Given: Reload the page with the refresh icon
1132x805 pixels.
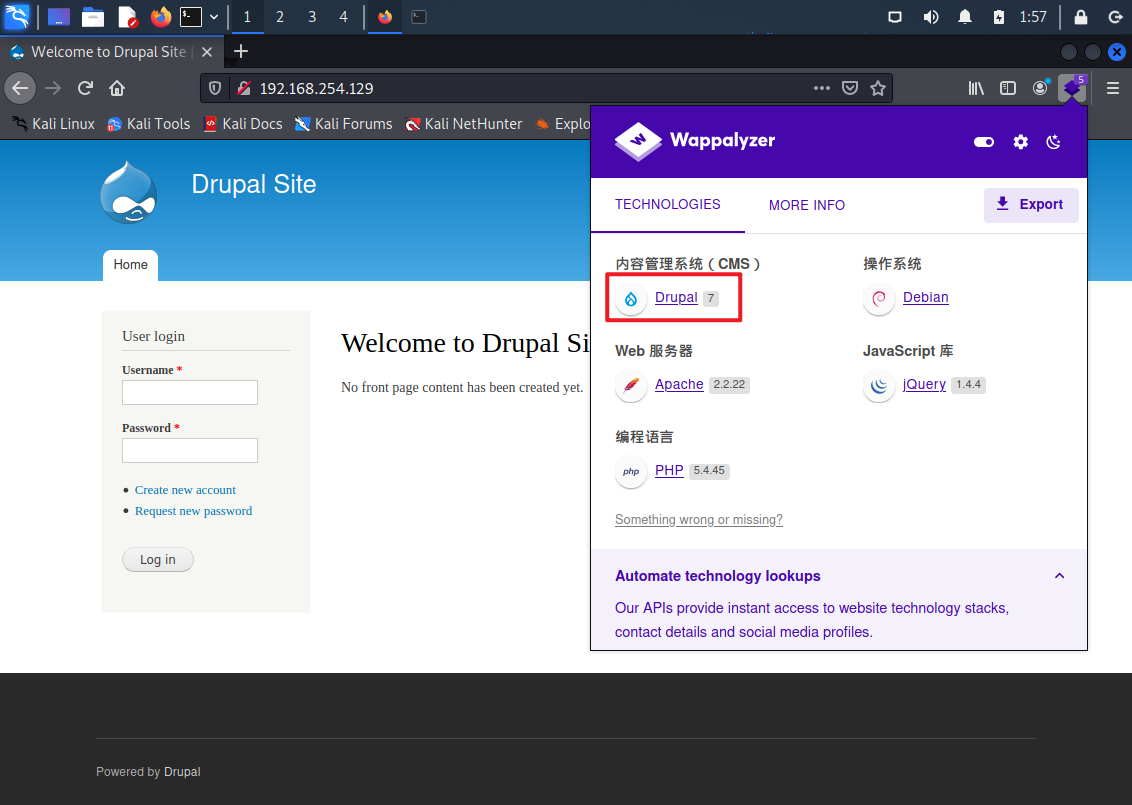Looking at the screenshot, I should [x=85, y=88].
